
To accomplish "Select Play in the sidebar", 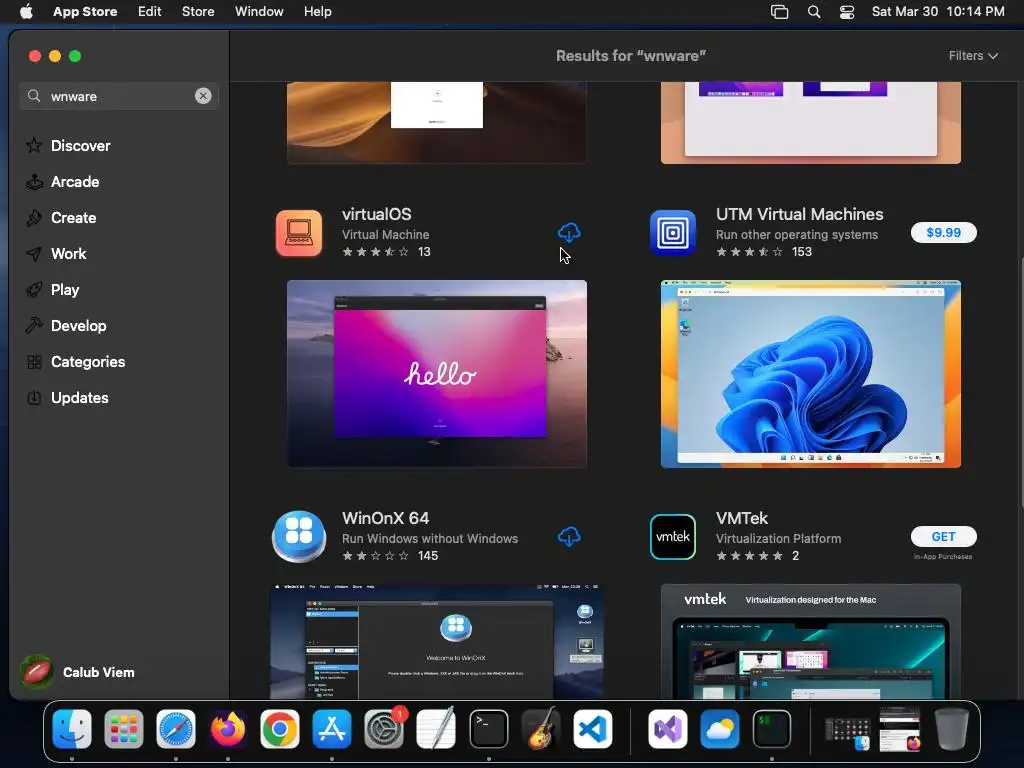I will pyautogui.click(x=65, y=289).
